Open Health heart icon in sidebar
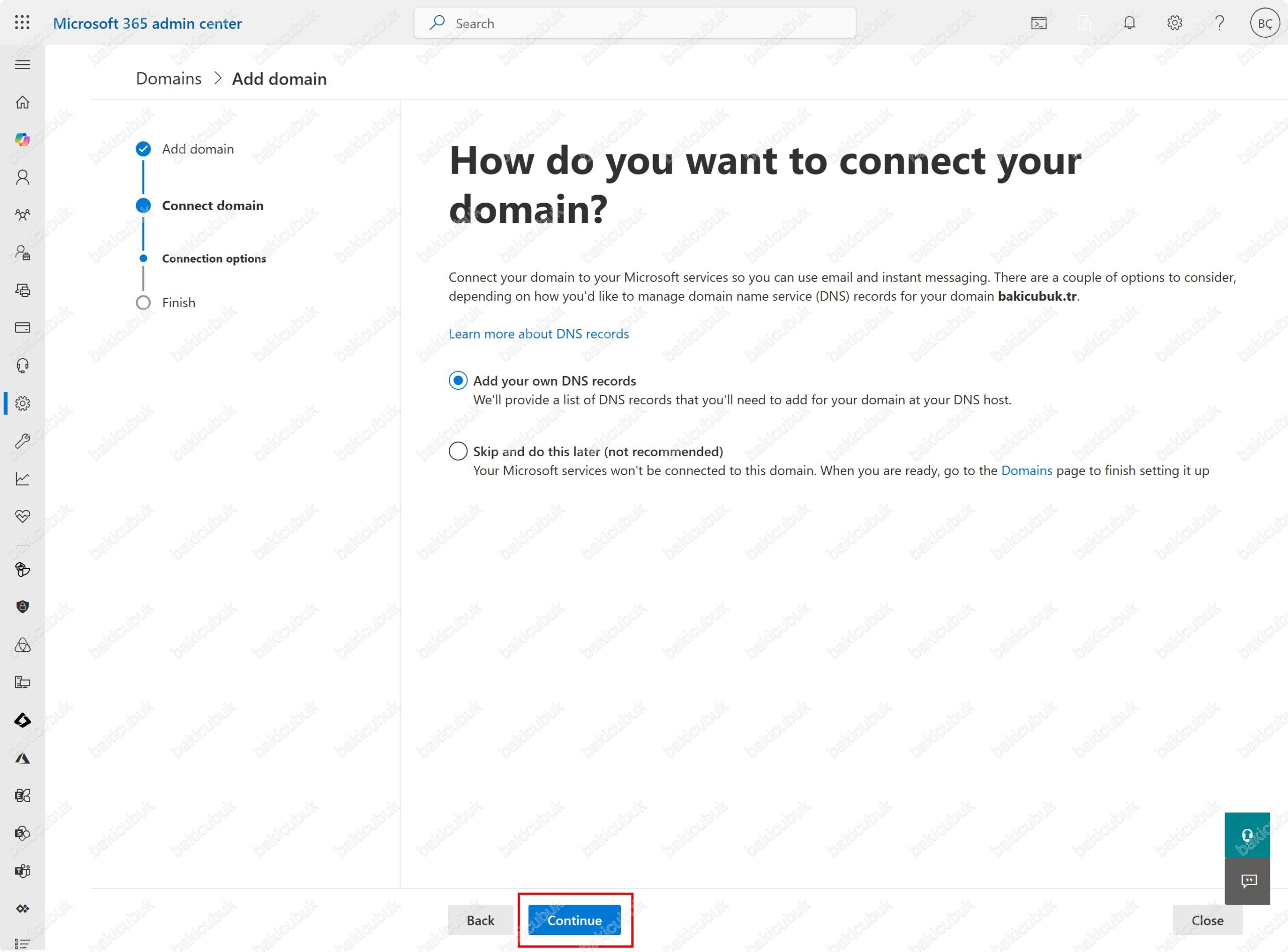 point(23,516)
